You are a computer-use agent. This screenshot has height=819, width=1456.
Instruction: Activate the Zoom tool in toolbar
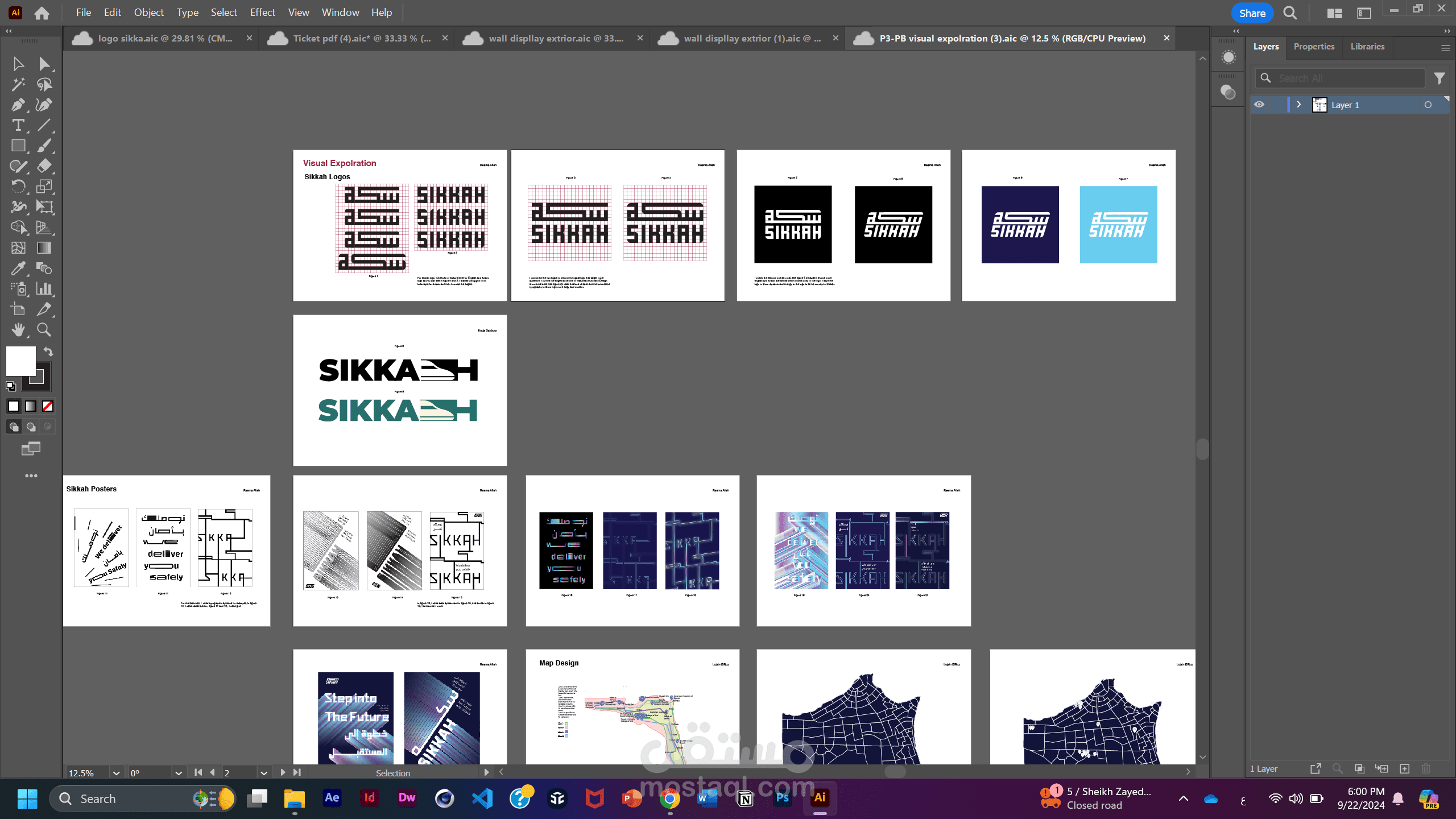pos(44,330)
